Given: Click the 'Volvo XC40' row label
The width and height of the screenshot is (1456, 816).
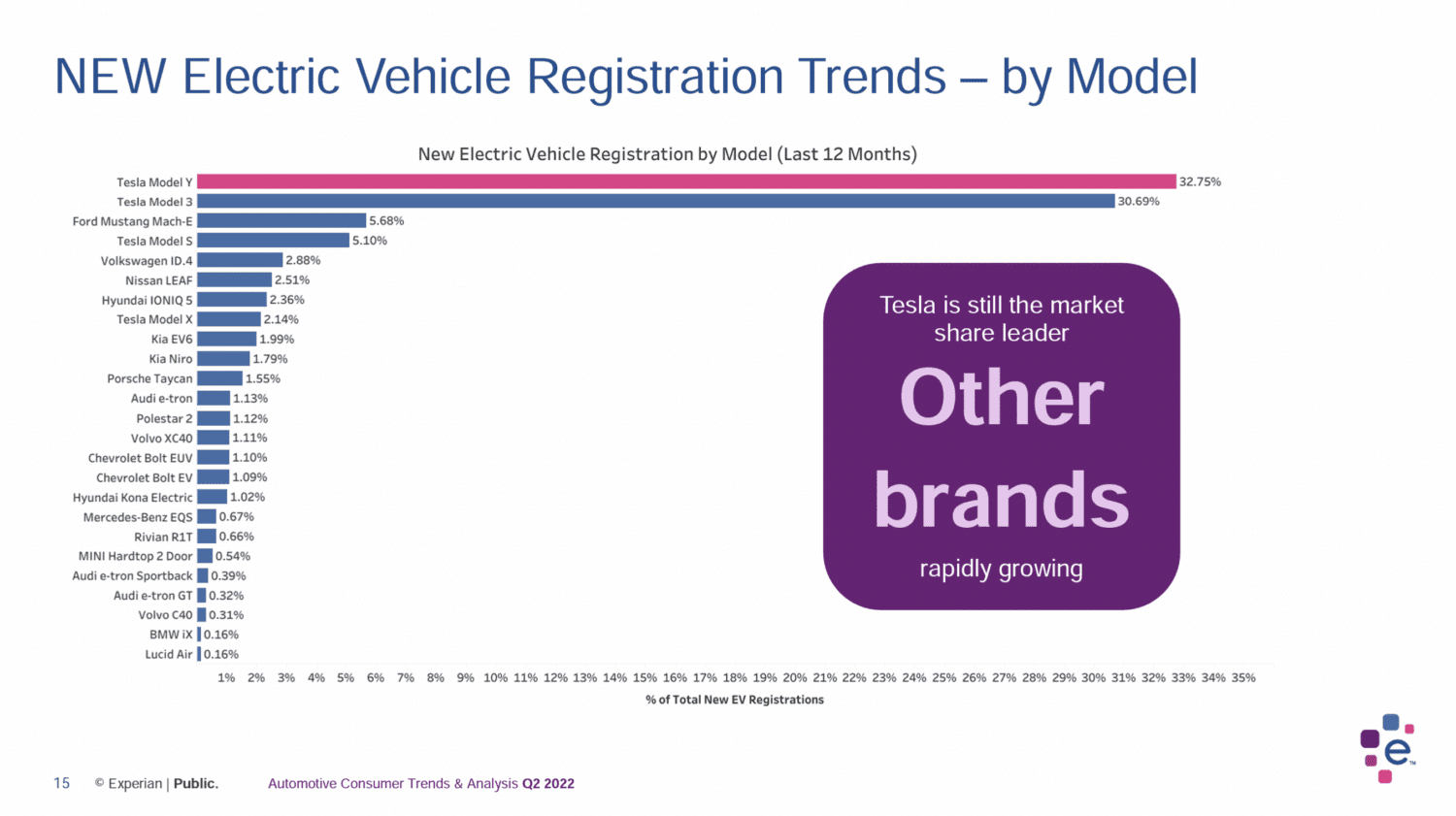Looking at the screenshot, I should tap(162, 439).
